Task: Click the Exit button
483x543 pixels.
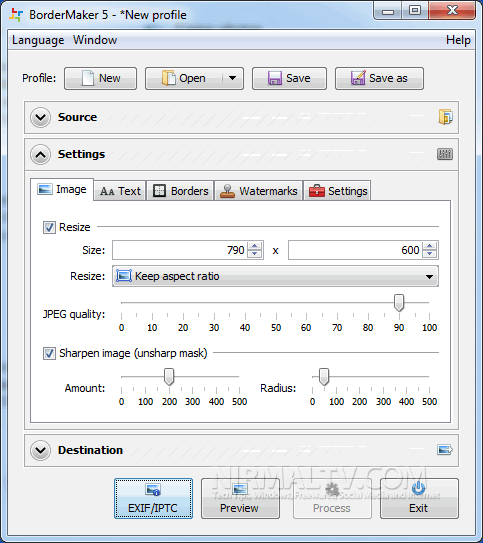Action: pyautogui.click(x=419, y=498)
